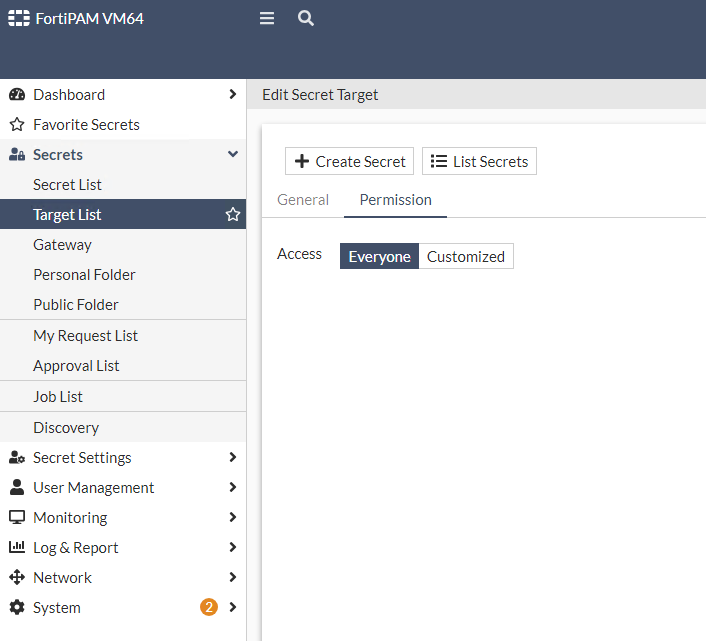This screenshot has height=641, width=706.
Task: Click the Network arrows icon
Action: (16, 577)
